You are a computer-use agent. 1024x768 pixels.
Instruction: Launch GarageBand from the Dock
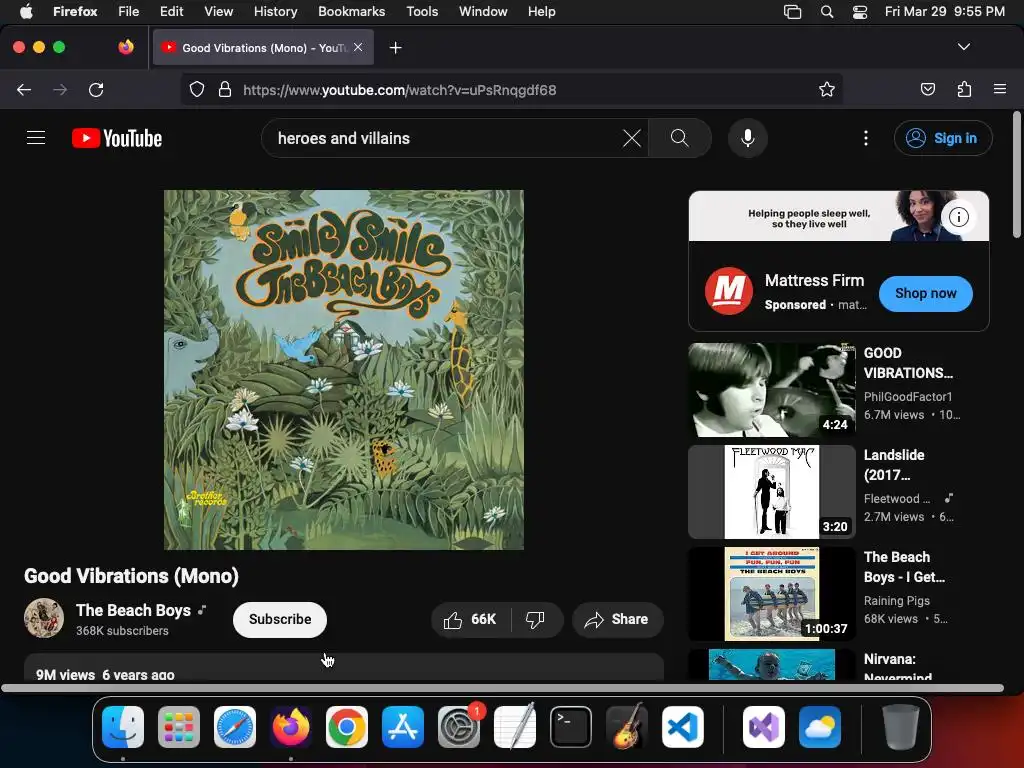click(627, 727)
